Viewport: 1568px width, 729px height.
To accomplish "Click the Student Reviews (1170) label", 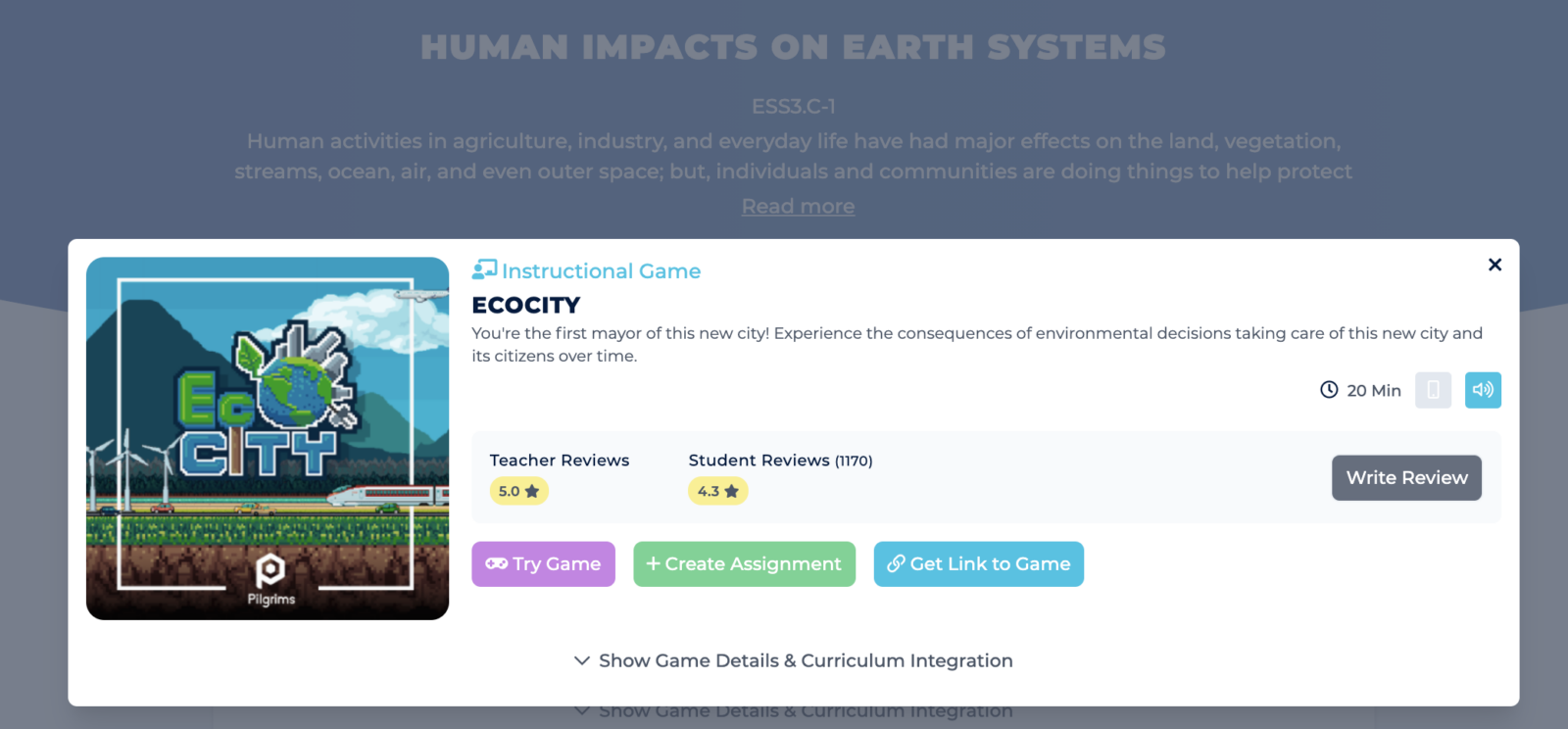I will coord(780,461).
